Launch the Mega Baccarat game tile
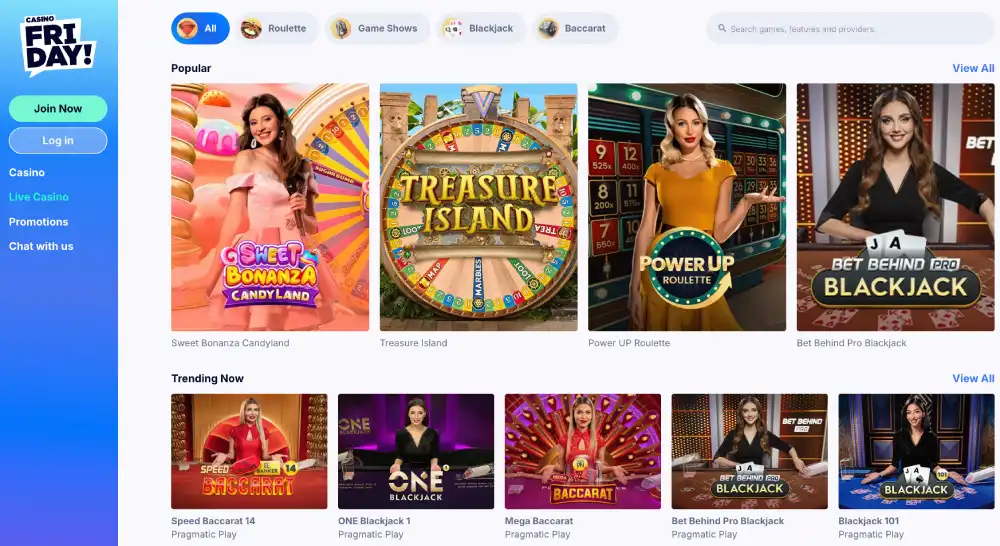The image size is (1000, 546). [x=583, y=451]
